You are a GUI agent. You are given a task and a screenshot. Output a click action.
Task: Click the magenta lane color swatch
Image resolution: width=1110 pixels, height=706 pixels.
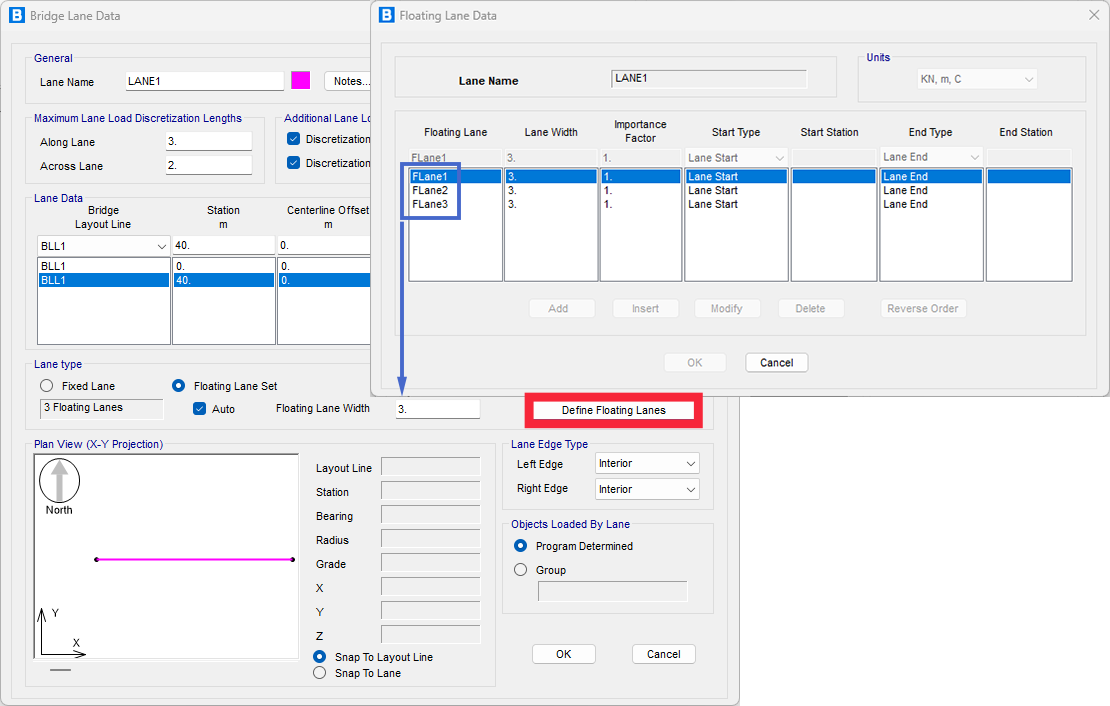300,81
